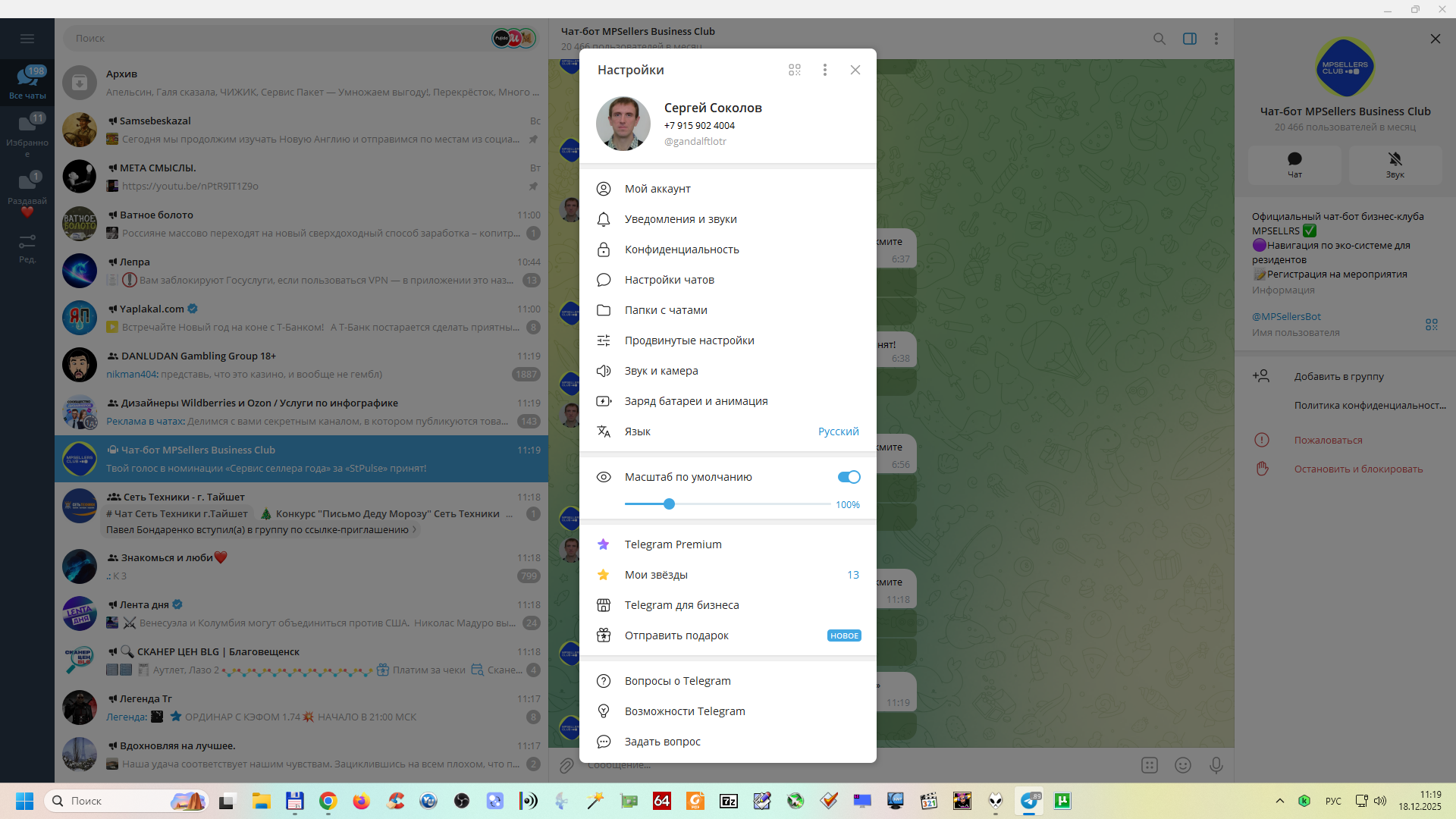
Task: Click the interface scale slider handle
Action: pyautogui.click(x=669, y=504)
